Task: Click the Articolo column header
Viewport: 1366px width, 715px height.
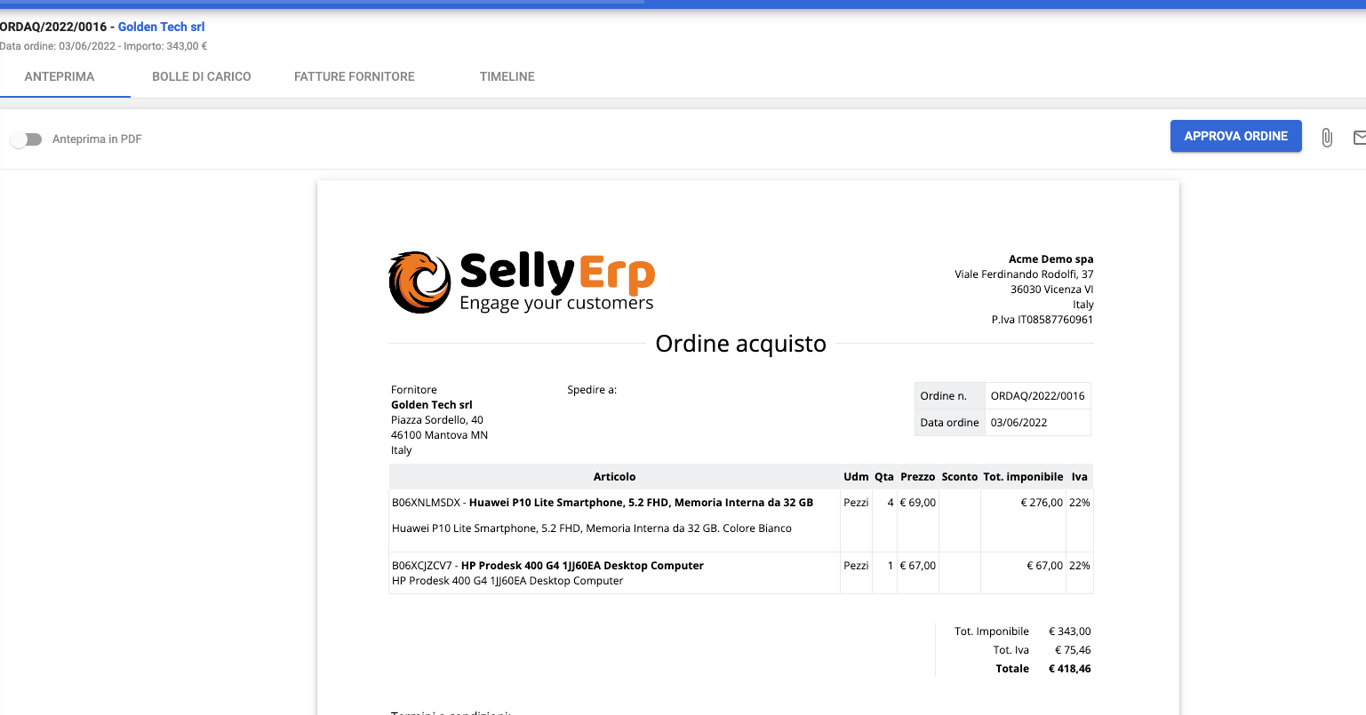Action: (x=614, y=477)
